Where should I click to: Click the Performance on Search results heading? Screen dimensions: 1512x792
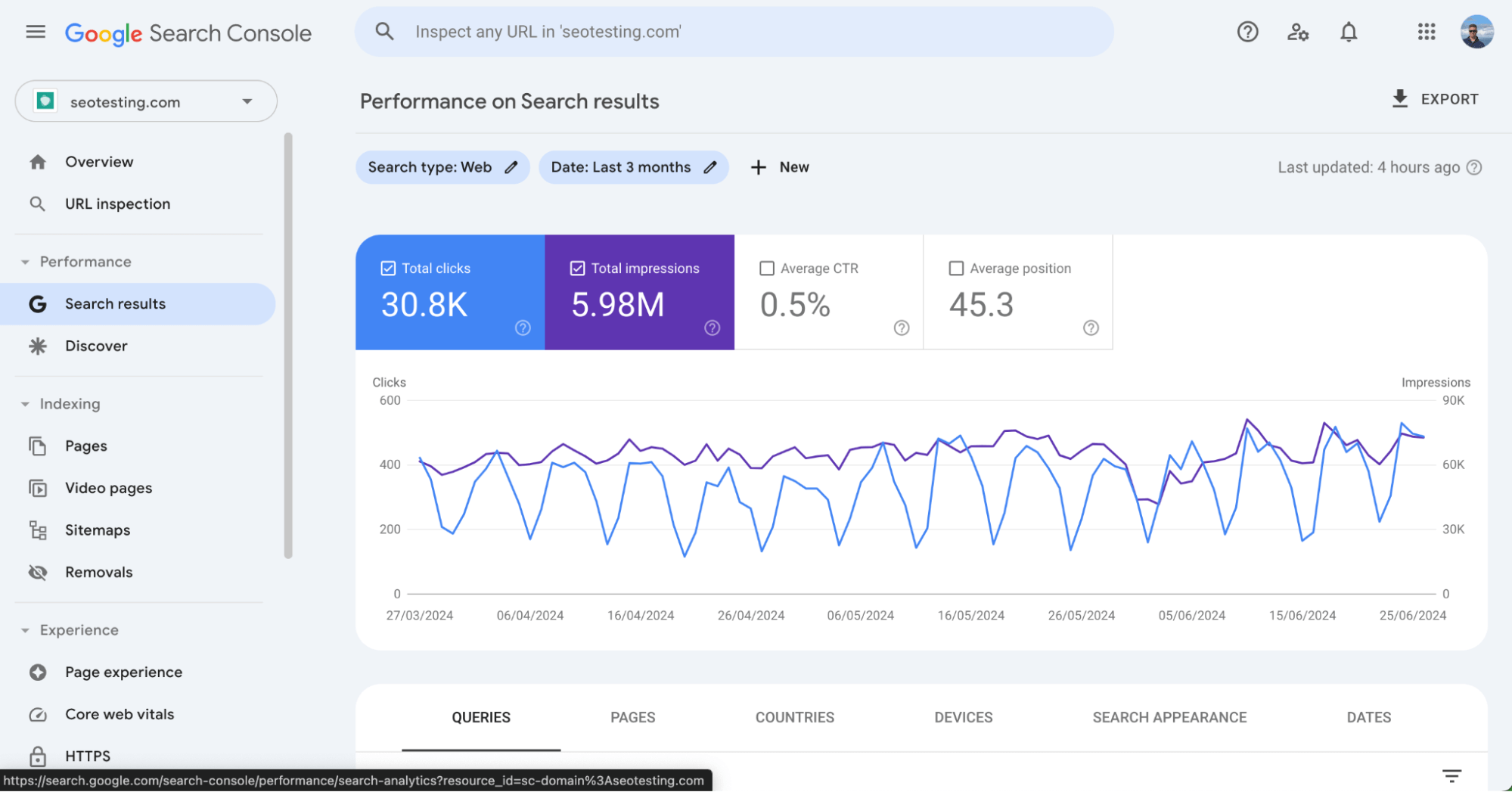coord(509,101)
